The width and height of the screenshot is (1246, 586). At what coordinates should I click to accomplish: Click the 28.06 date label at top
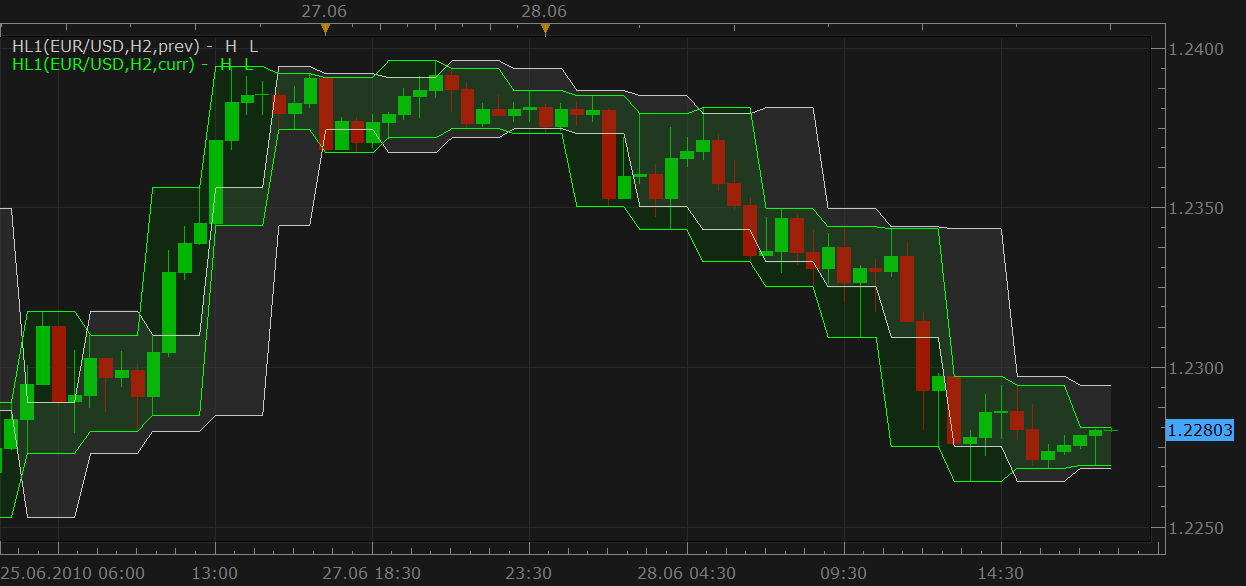pos(545,11)
